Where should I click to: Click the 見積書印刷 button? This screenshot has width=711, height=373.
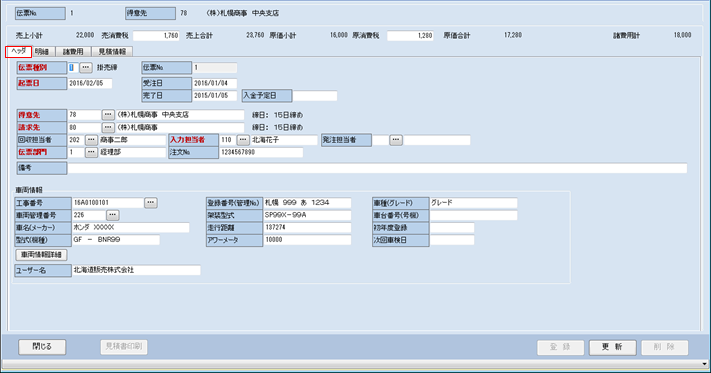tap(124, 347)
